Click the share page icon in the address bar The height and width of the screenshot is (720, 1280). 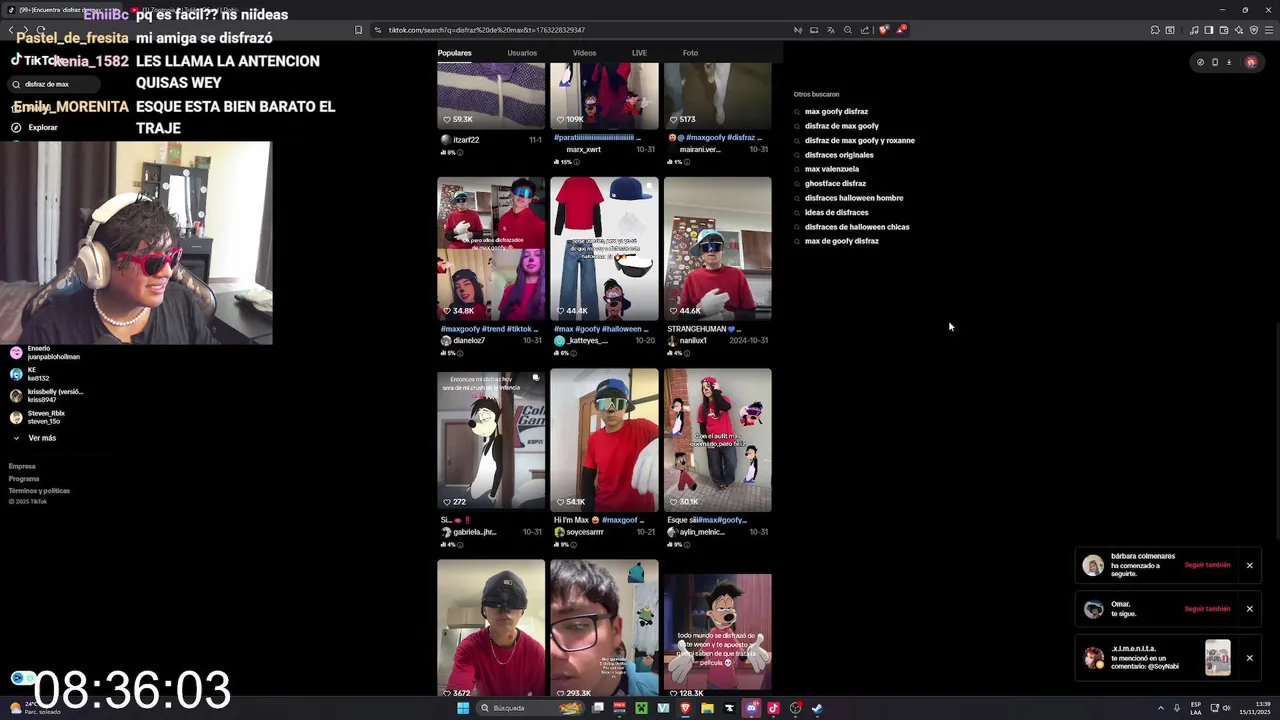pyautogui.click(x=865, y=30)
